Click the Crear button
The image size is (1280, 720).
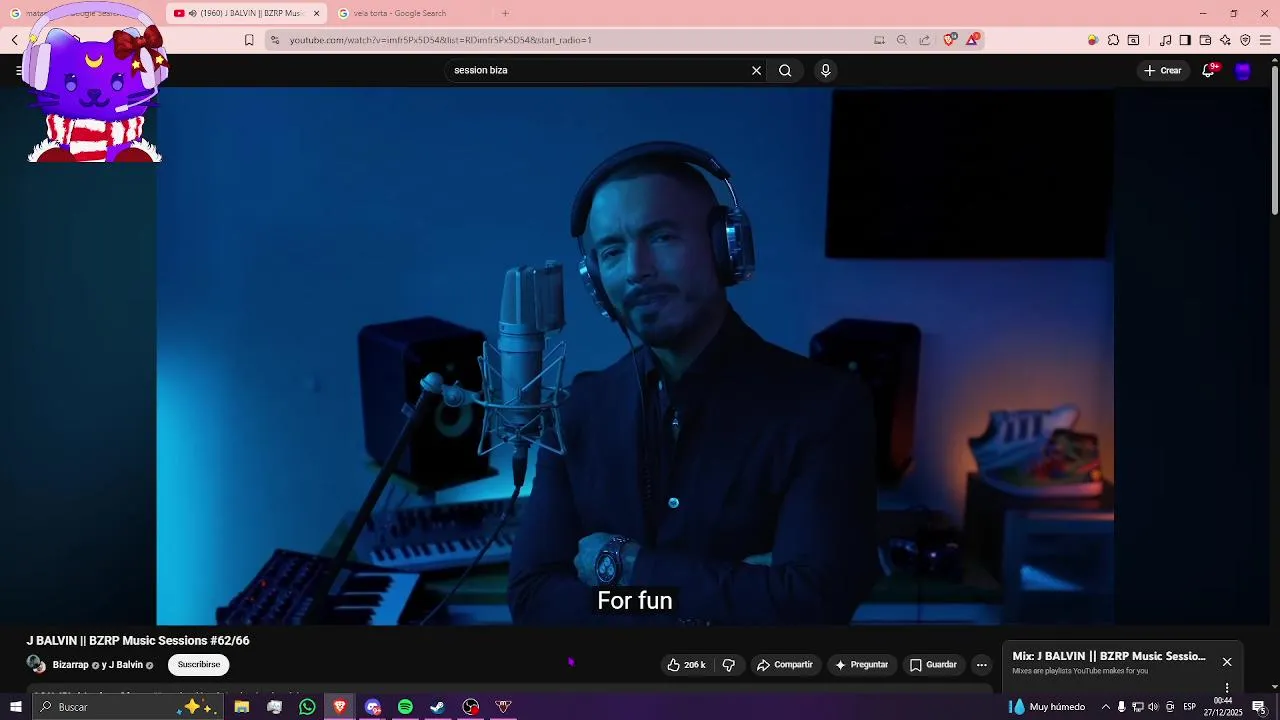[1163, 70]
